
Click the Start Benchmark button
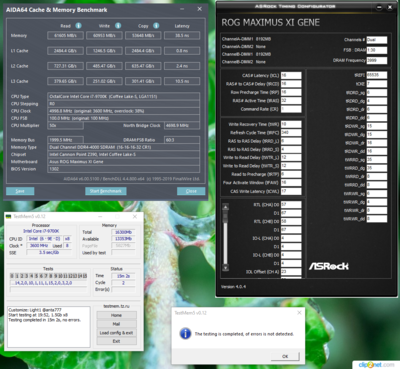click(x=106, y=191)
